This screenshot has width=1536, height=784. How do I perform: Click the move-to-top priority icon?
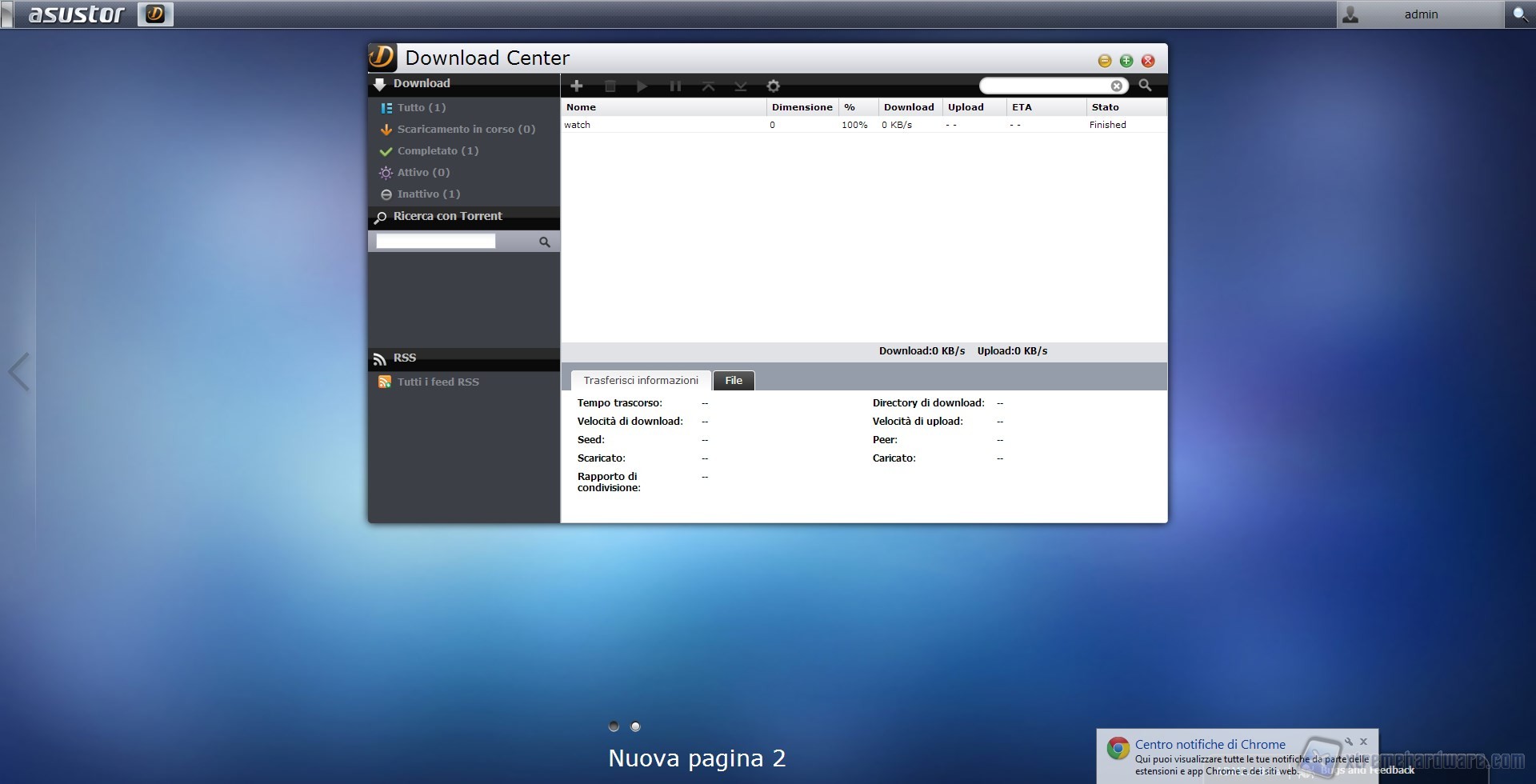coord(708,86)
